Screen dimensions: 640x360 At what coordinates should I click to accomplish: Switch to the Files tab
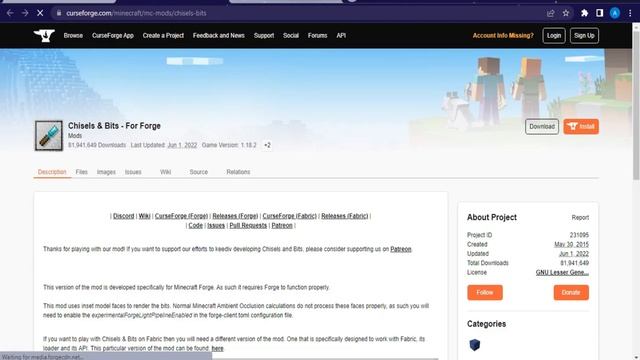[82, 172]
